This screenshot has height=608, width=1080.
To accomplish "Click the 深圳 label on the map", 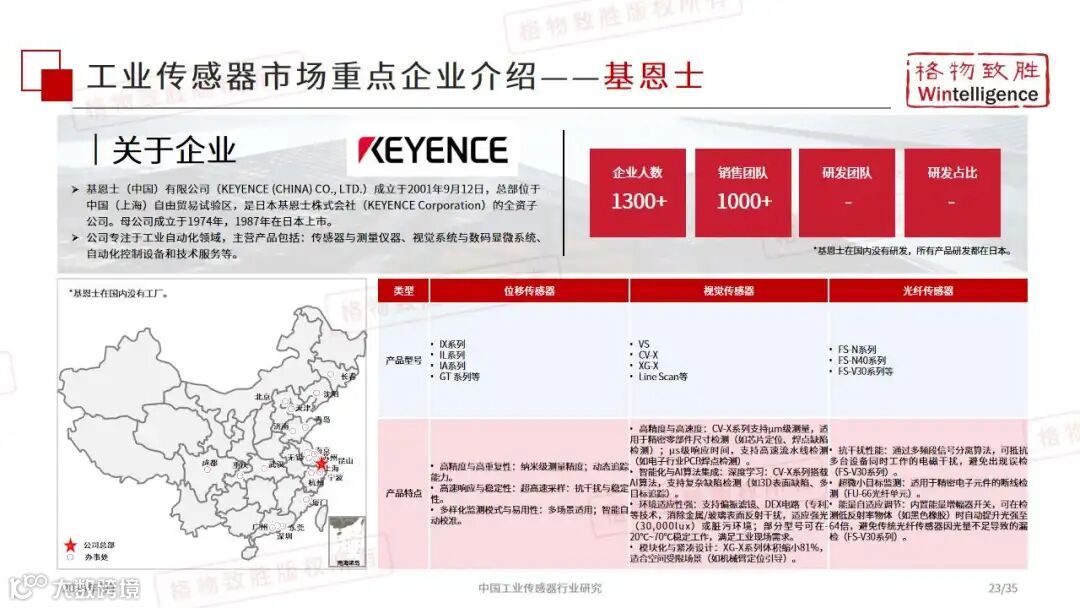I will point(284,536).
